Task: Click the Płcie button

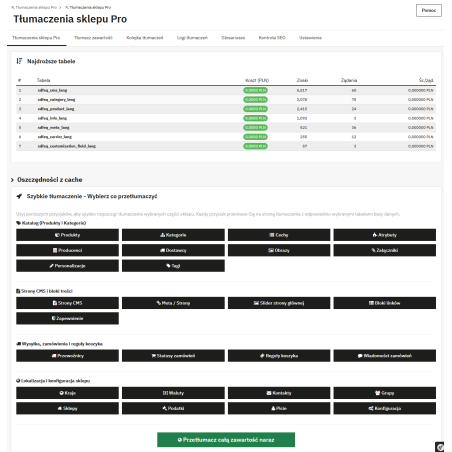Action: click(279, 408)
